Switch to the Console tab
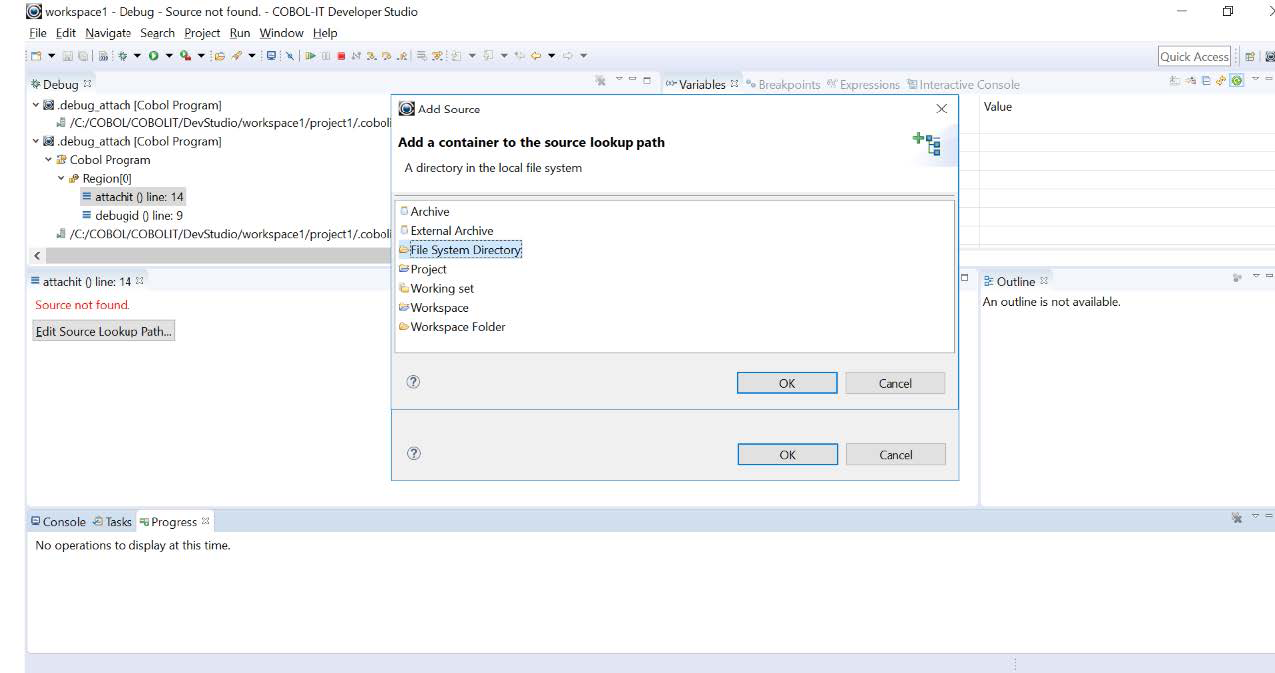This screenshot has height=673, width=1275. click(x=58, y=522)
